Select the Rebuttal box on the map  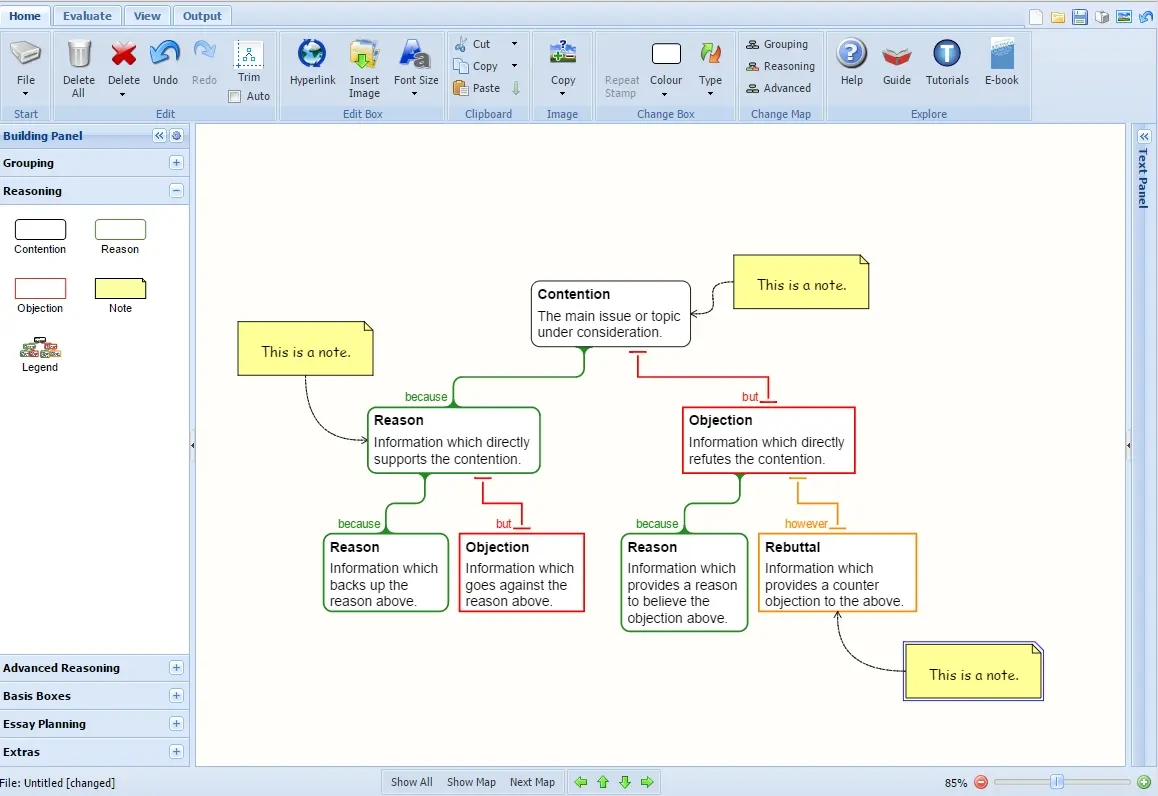(837, 573)
